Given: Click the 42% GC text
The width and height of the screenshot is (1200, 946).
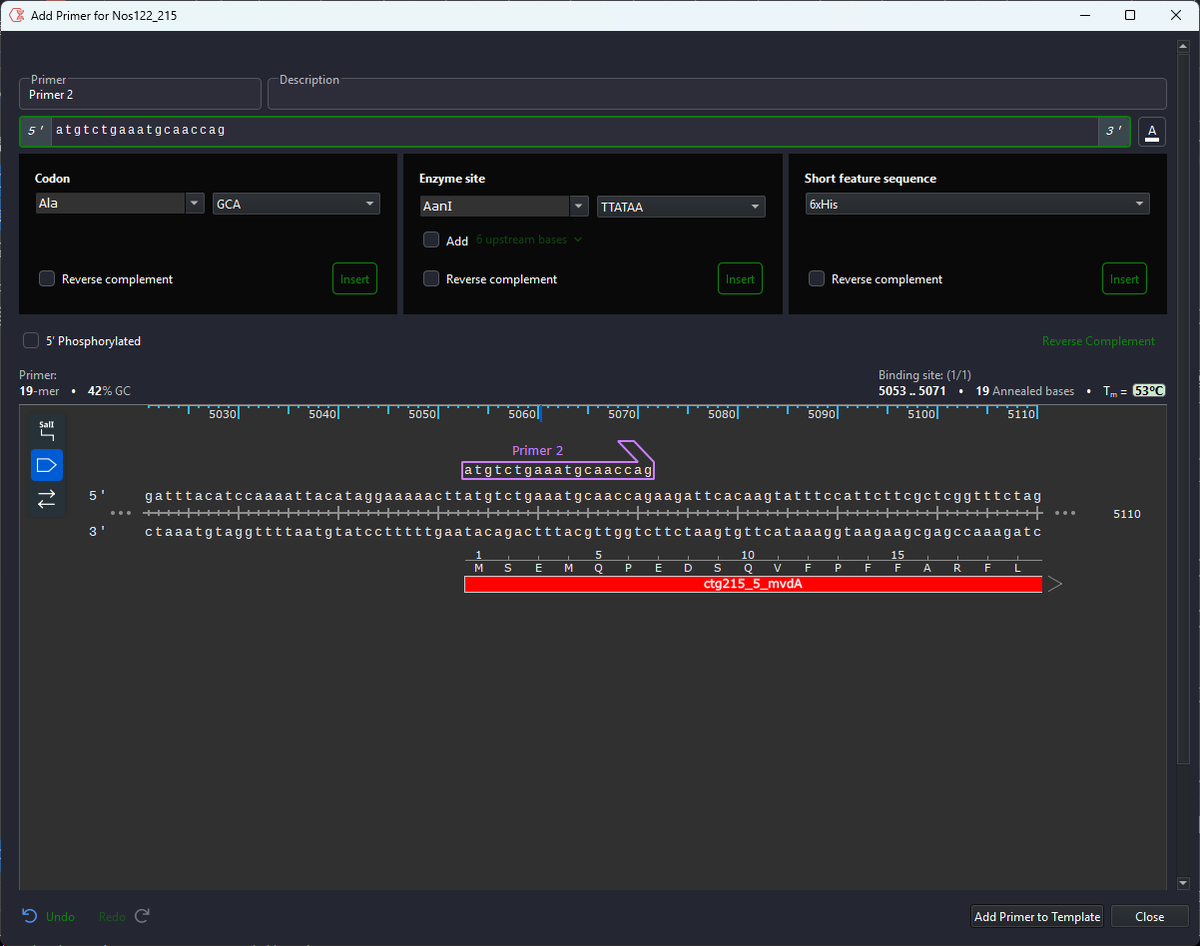Looking at the screenshot, I should click(109, 391).
